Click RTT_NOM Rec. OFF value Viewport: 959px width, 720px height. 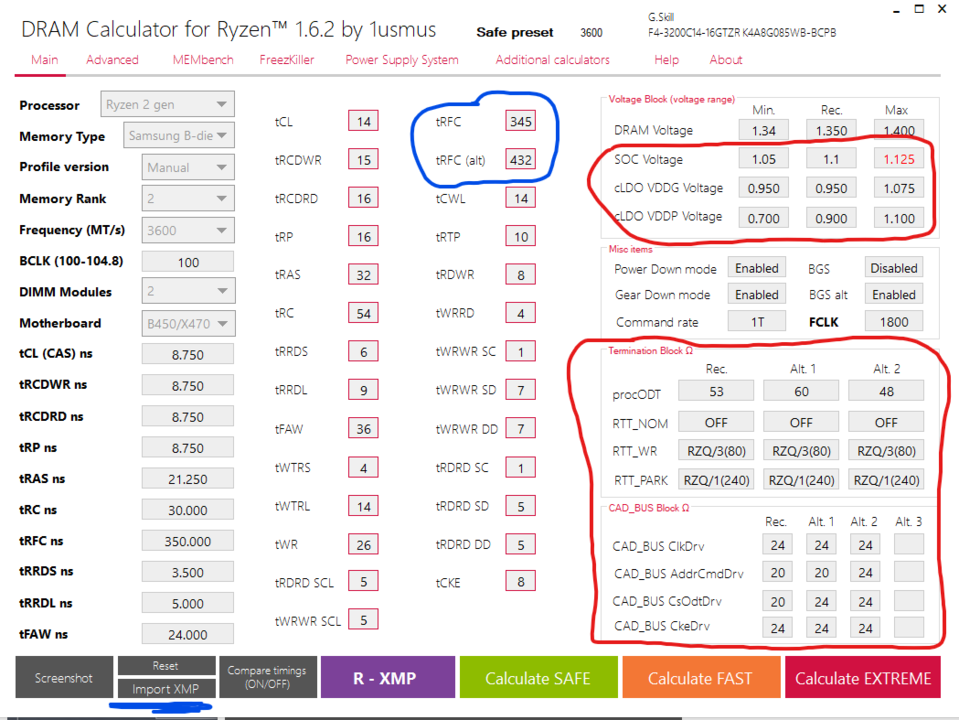(x=716, y=422)
